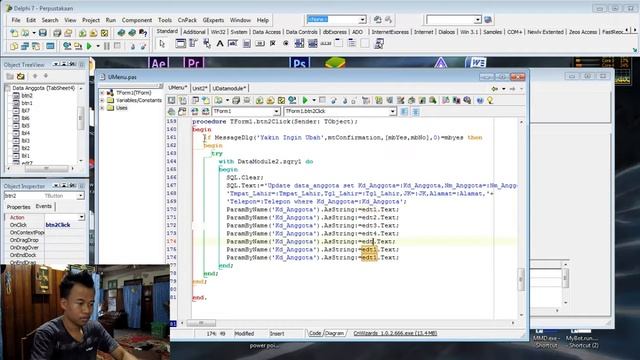The height and width of the screenshot is (360, 640).
Task: Expand the TForm1(TForm) node in code explorer
Action: [x=102, y=93]
